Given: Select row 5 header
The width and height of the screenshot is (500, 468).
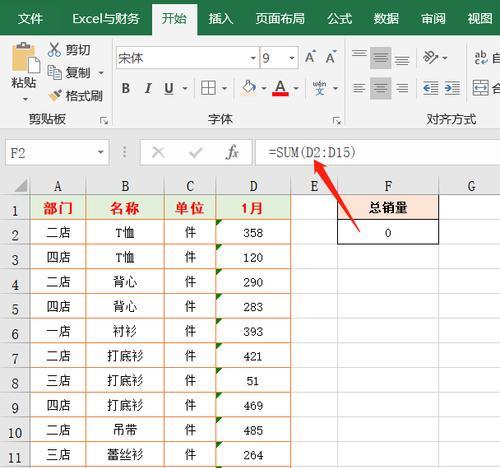Looking at the screenshot, I should click(15, 306).
